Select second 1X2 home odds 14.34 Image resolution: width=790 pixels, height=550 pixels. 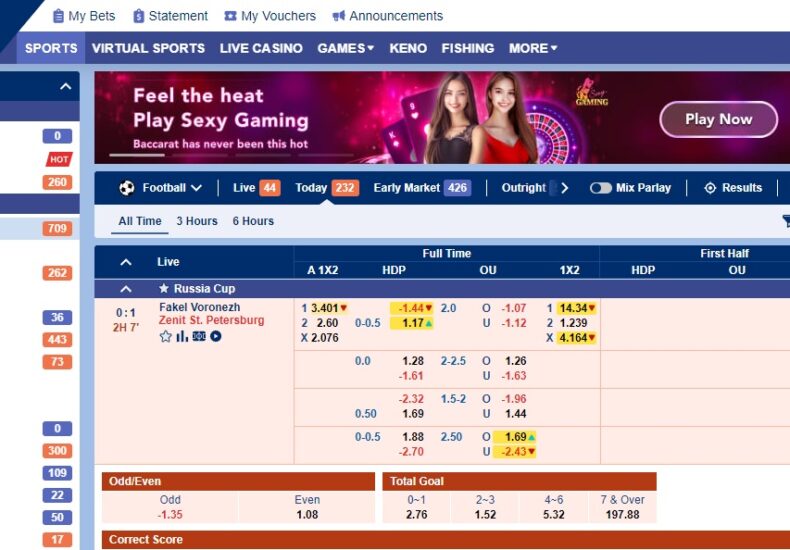[577, 308]
